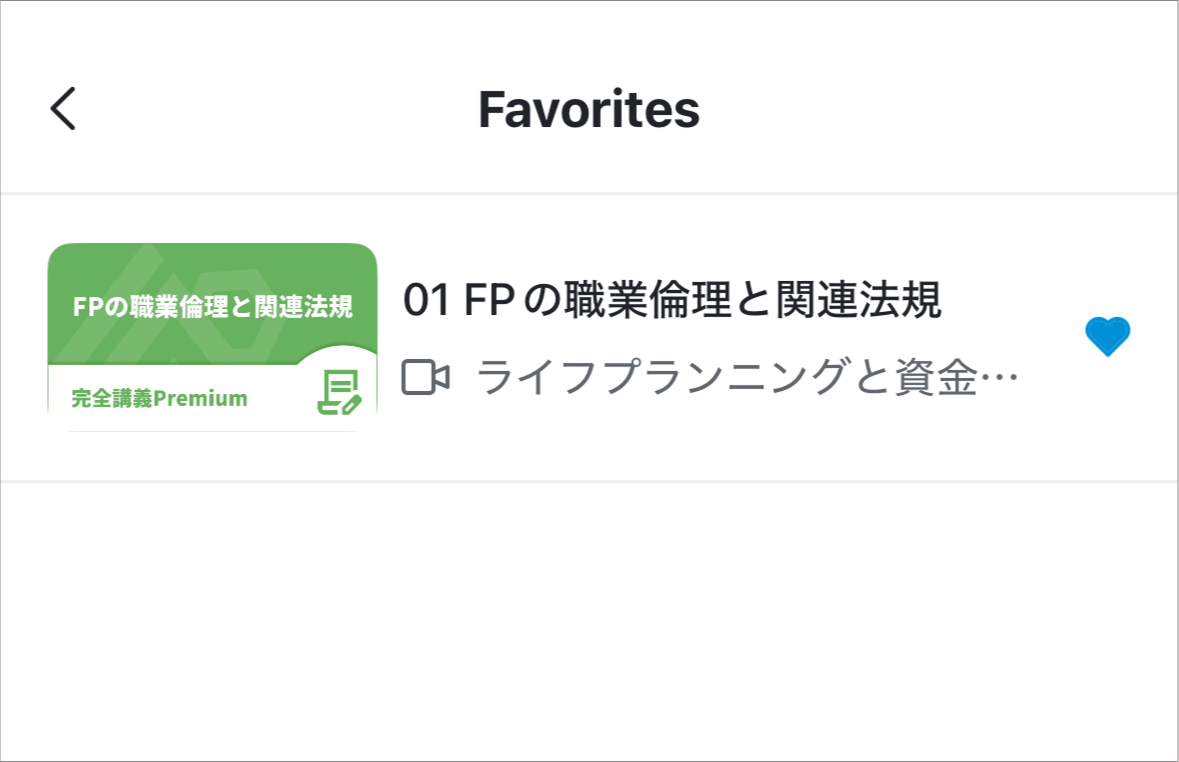1179x762 pixels.
Task: Tap the truncated course name ending with 資金…
Action: [747, 377]
